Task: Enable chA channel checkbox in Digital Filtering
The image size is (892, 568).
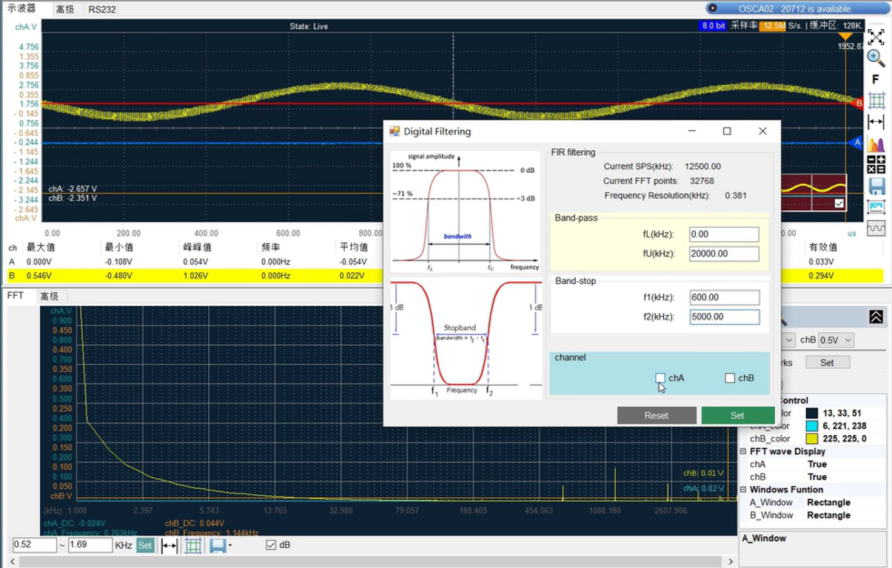Action: [x=660, y=378]
